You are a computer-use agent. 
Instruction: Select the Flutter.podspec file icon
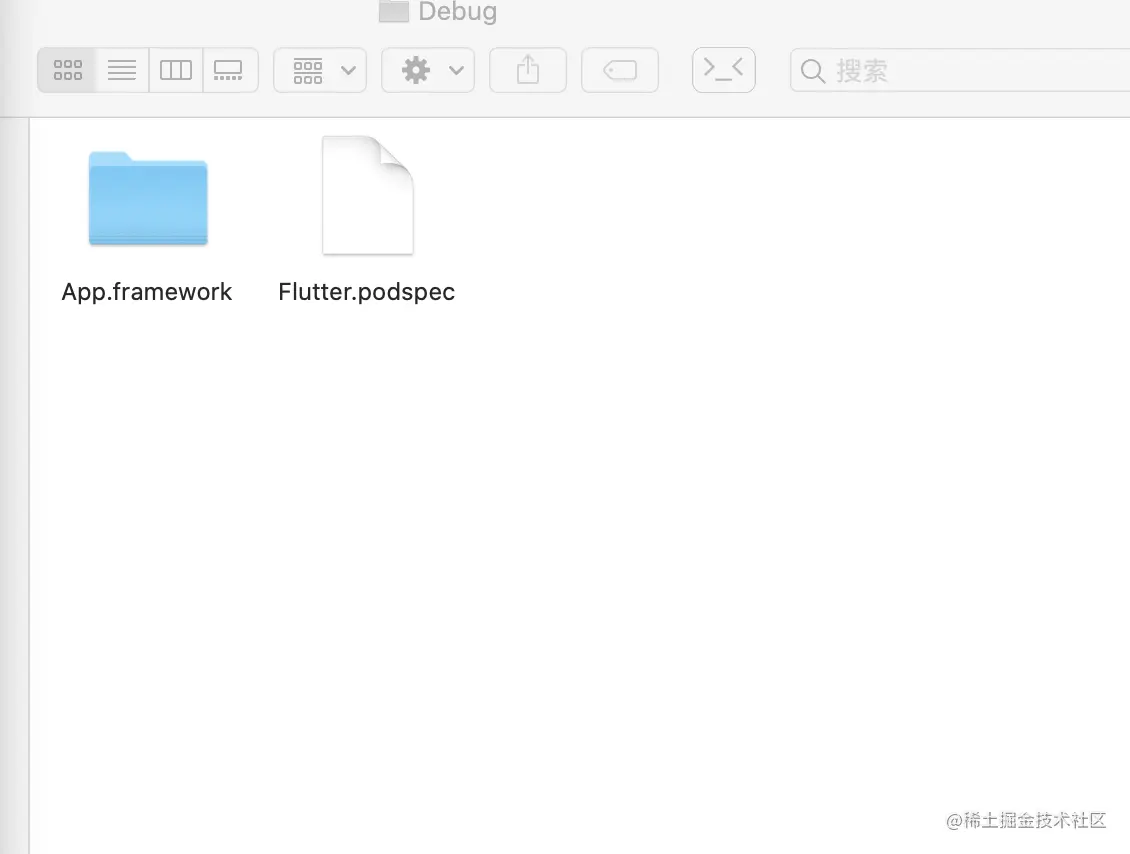tap(368, 195)
